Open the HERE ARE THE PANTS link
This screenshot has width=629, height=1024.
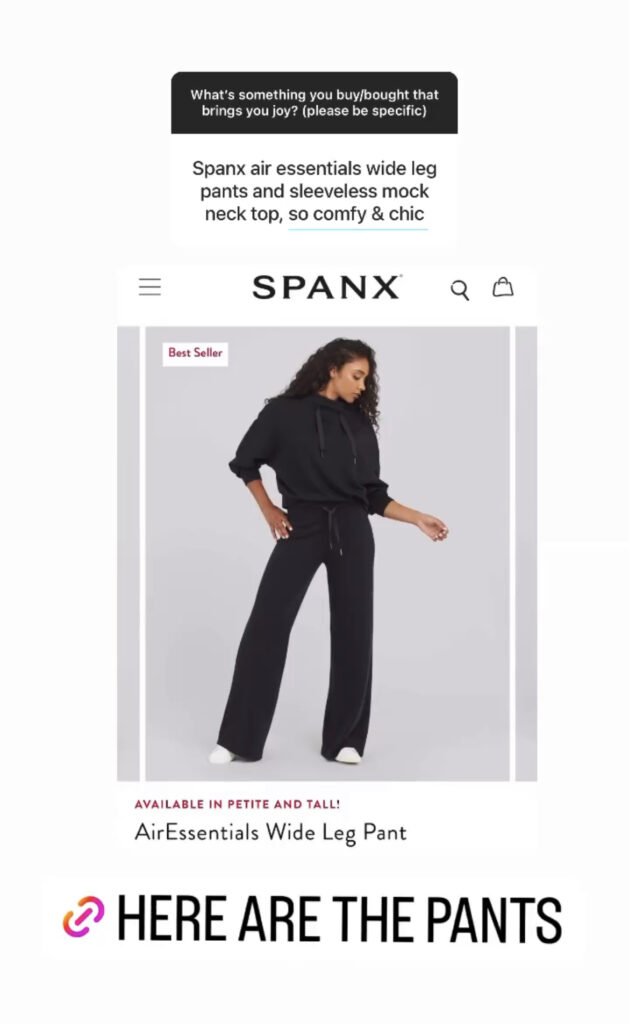click(x=314, y=918)
